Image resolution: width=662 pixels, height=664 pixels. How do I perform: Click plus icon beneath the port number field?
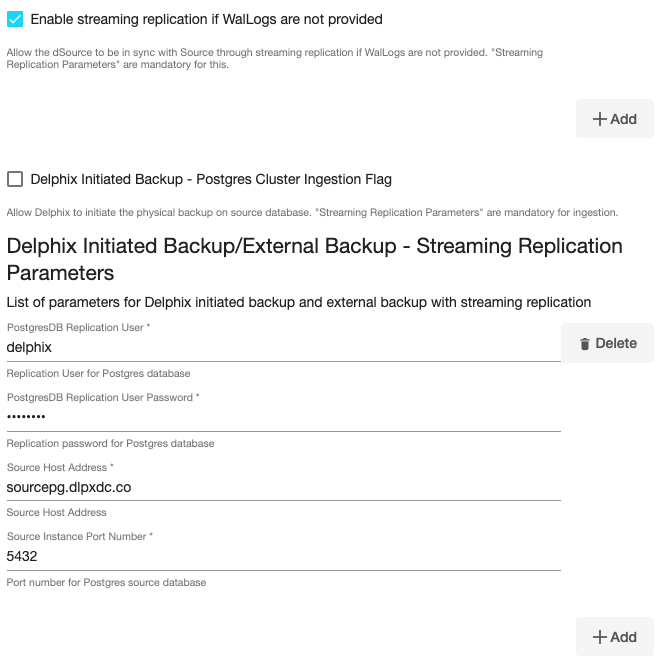[x=600, y=637]
